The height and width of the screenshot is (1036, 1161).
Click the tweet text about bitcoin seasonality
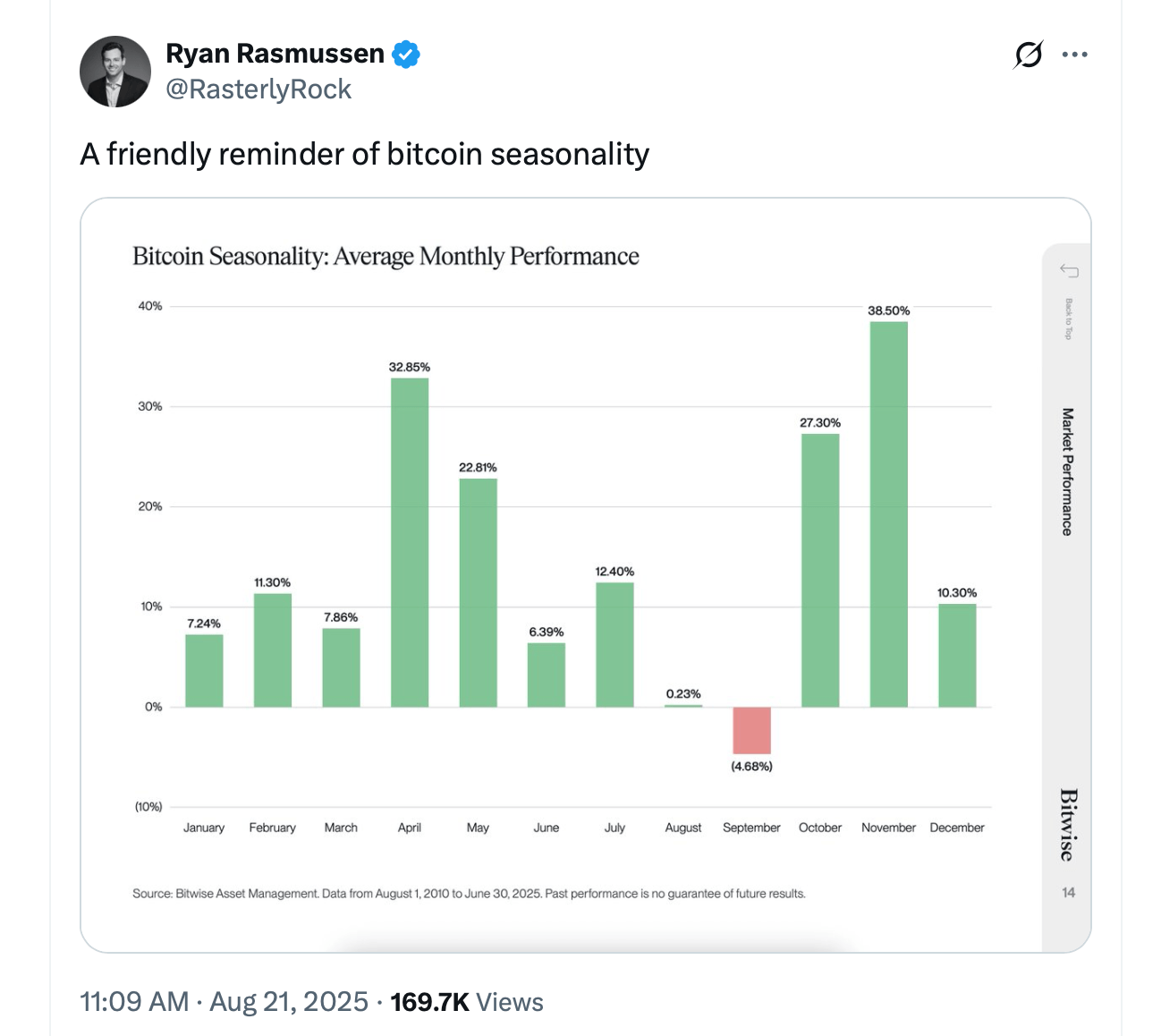[364, 153]
